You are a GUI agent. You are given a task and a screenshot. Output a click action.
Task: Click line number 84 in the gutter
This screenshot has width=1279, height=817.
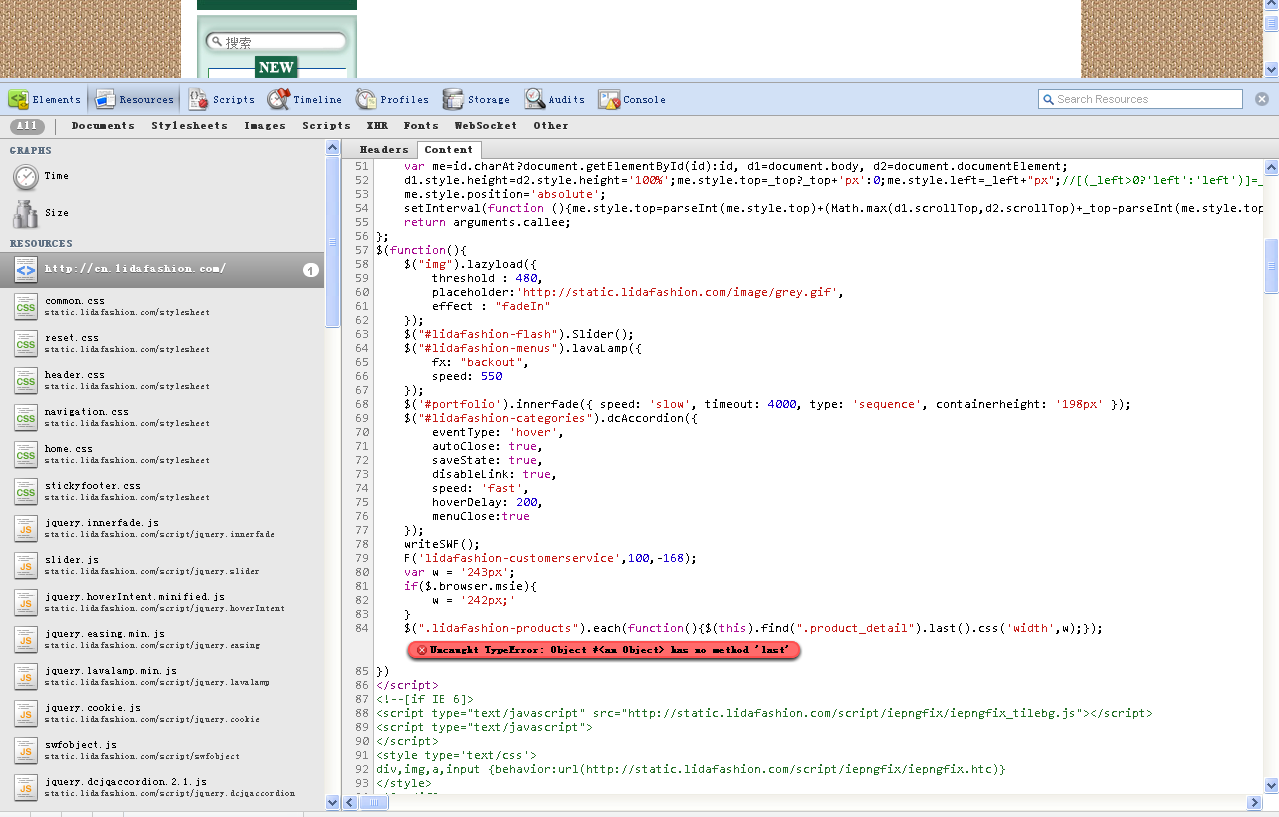point(362,628)
